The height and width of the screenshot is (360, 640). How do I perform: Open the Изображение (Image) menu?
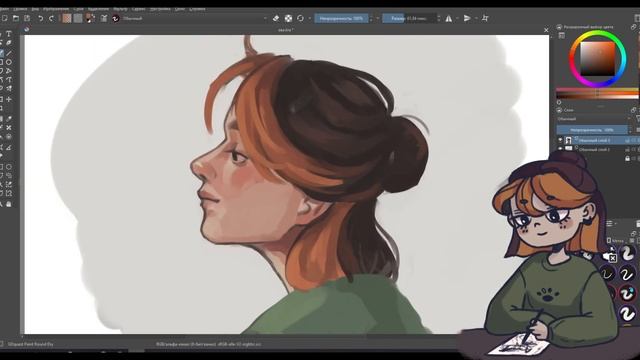point(56,9)
